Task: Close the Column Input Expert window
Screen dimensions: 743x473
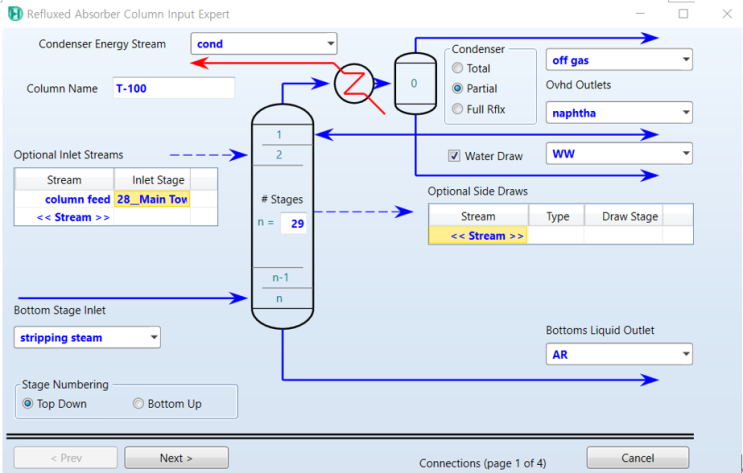Action: tap(727, 14)
